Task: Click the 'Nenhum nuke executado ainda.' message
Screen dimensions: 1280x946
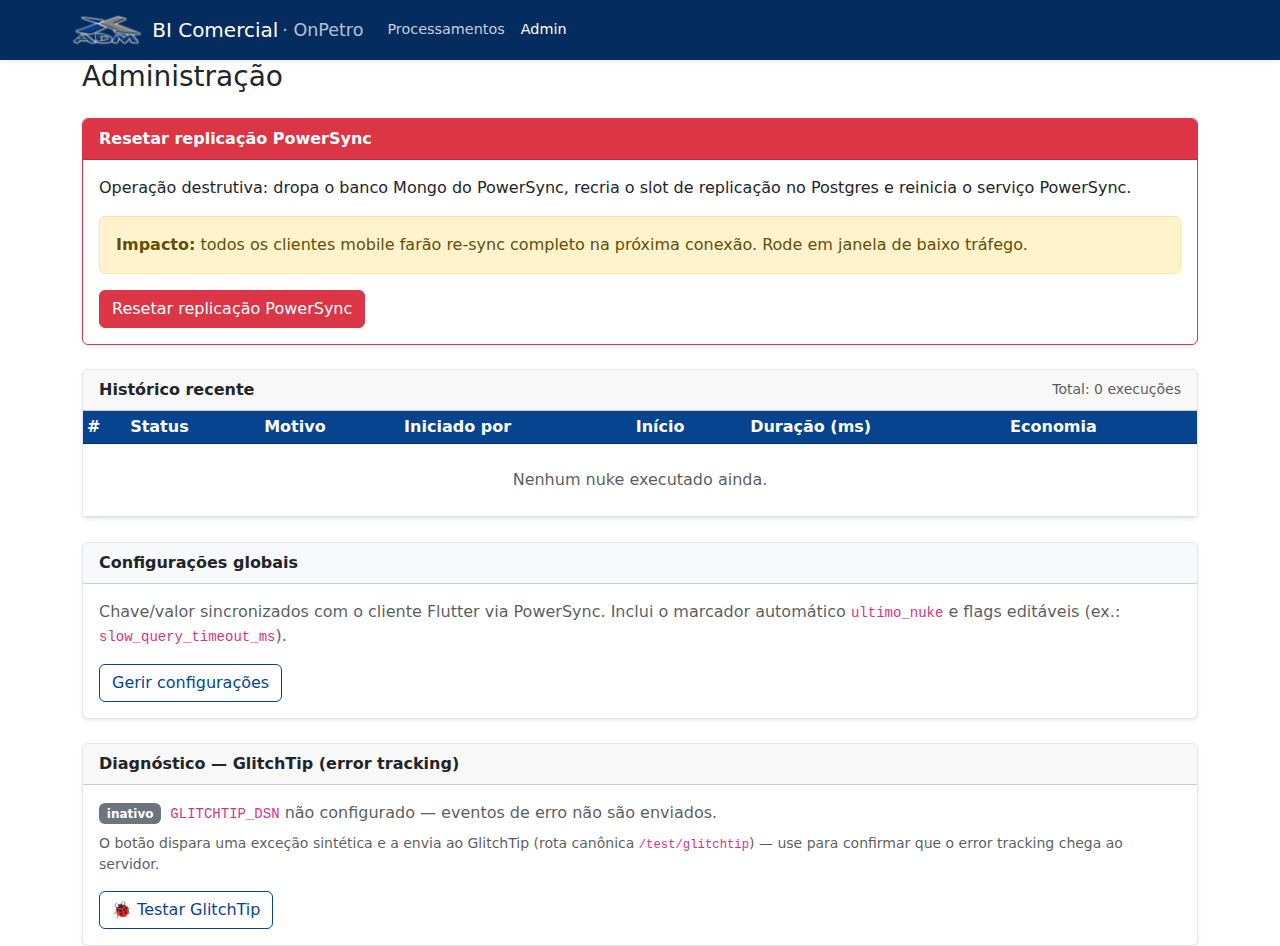Action: pos(640,480)
